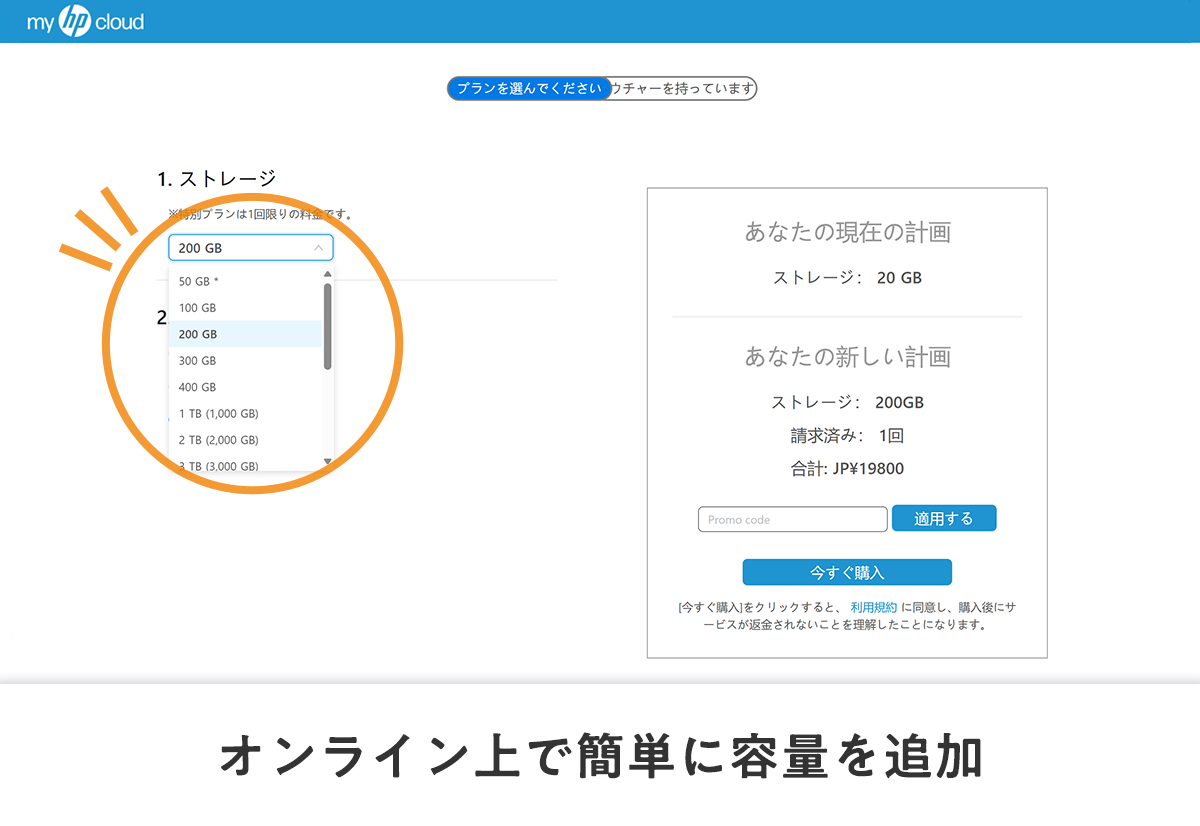The image size is (1200, 826).
Task: Choose the 2 TB (2,000 GB) plan
Action: tap(218, 440)
